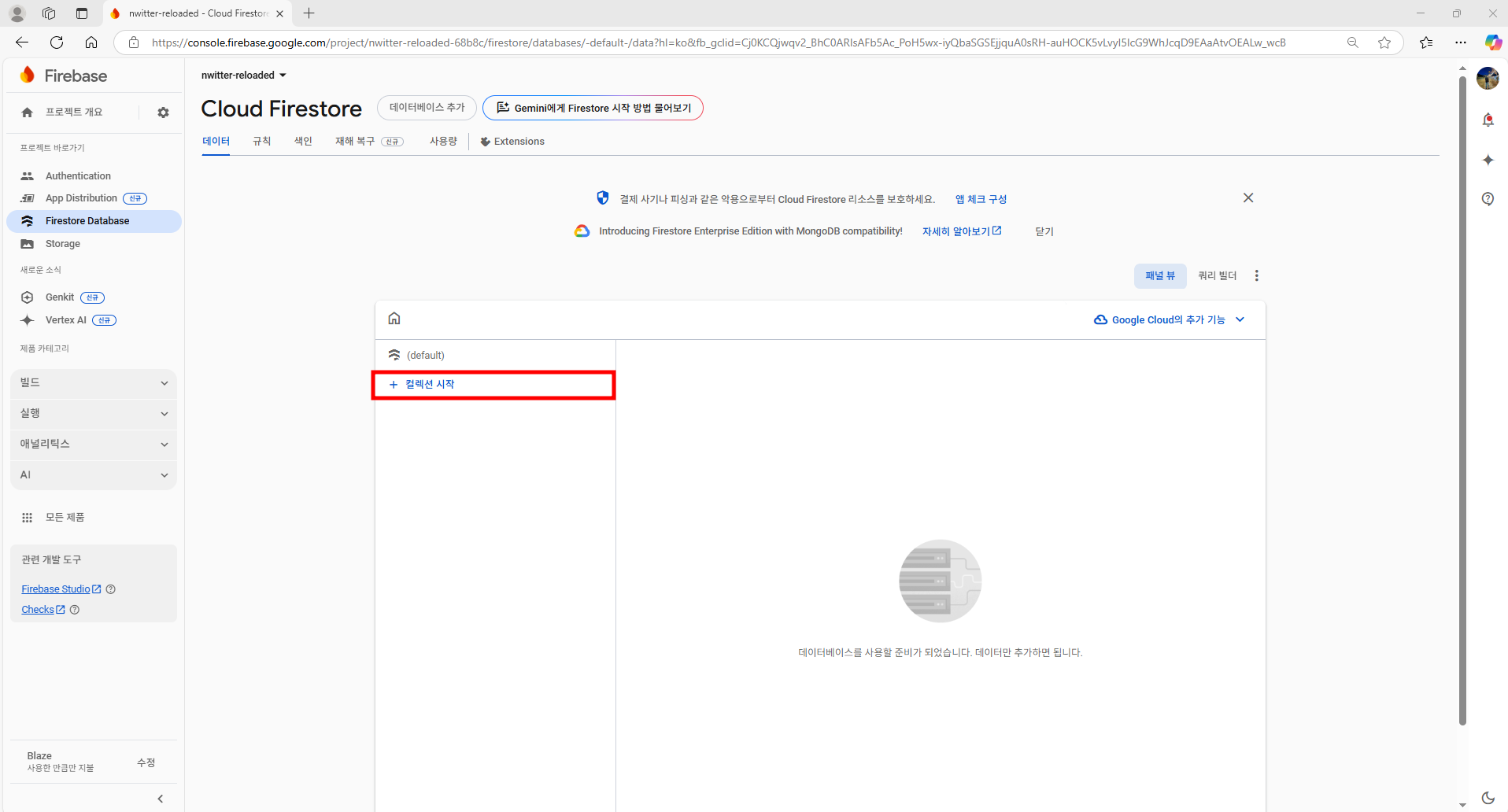Switch to 쿼리 빌더 view
The height and width of the screenshot is (812, 1508).
coord(1217,276)
